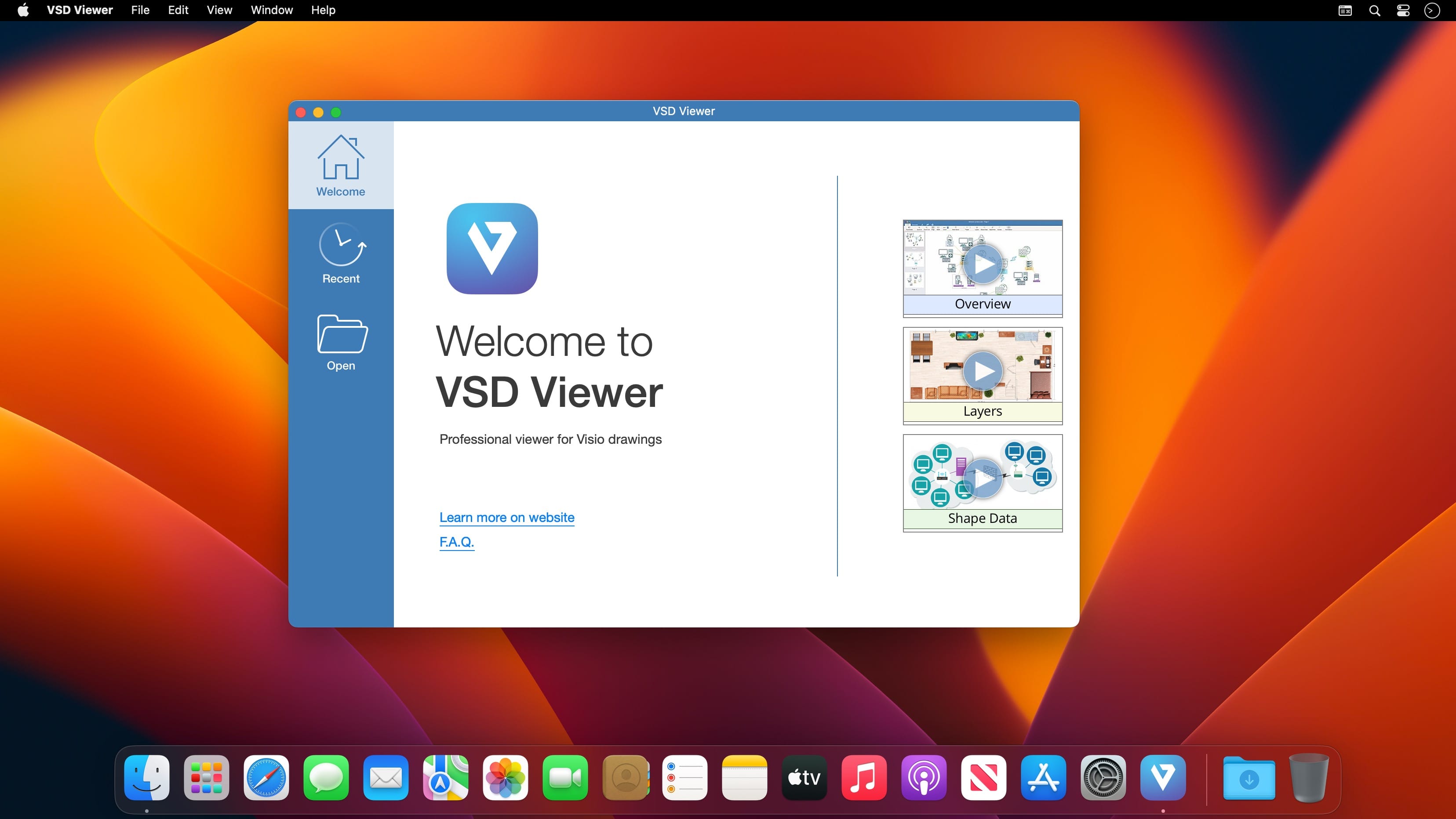Open Messages from the Dock
Viewport: 1456px width, 819px height.
326,778
